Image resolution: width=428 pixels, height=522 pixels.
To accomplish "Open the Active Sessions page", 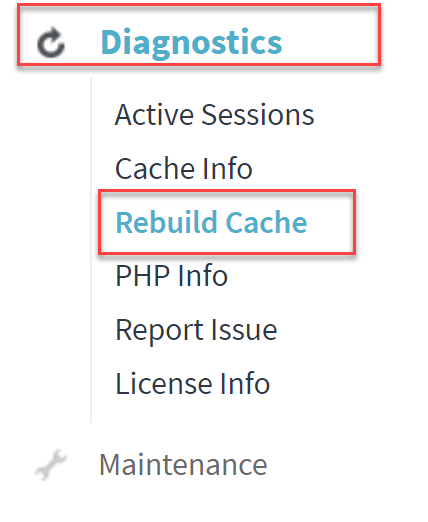I will point(214,114).
